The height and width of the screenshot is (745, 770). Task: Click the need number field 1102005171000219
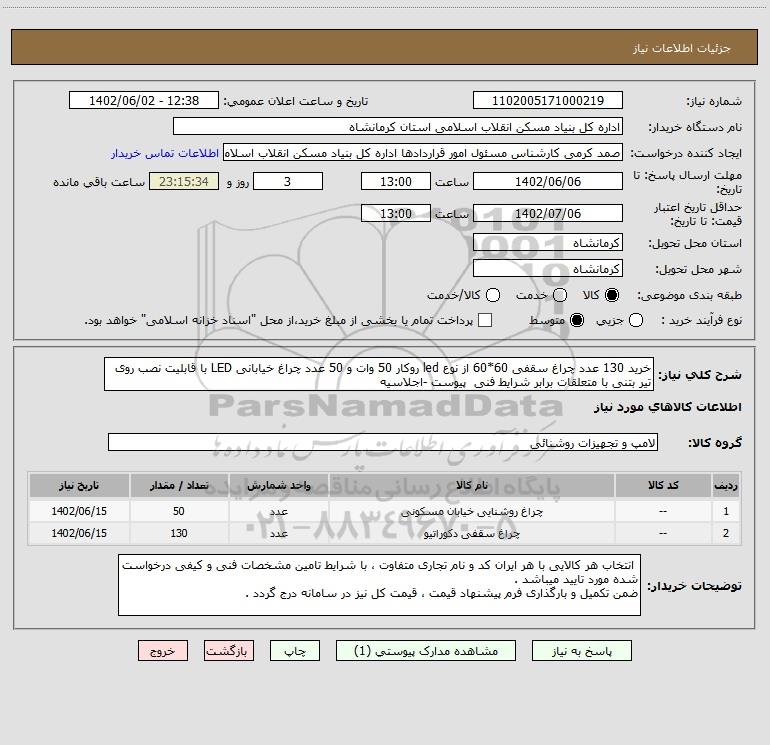point(548,100)
